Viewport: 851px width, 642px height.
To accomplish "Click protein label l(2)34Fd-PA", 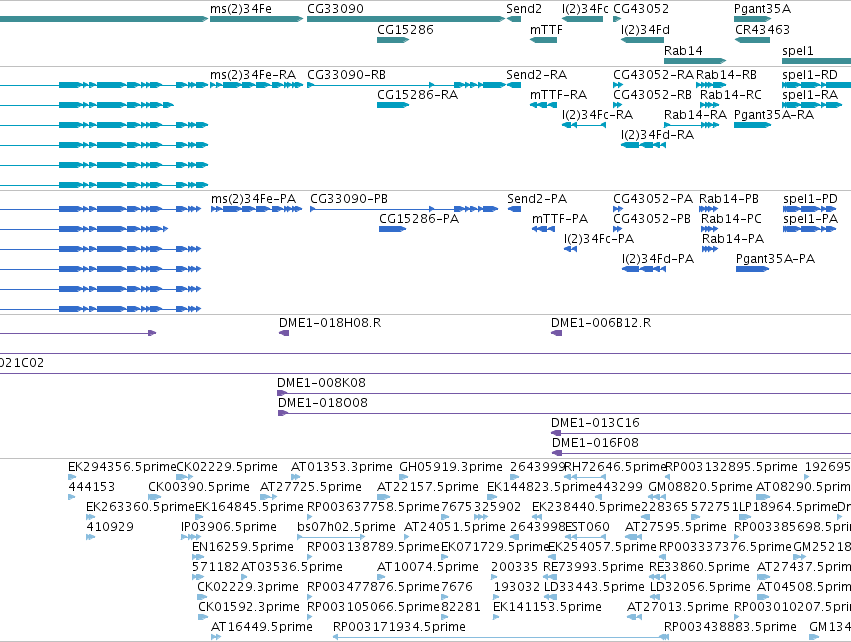I will coord(658,258).
